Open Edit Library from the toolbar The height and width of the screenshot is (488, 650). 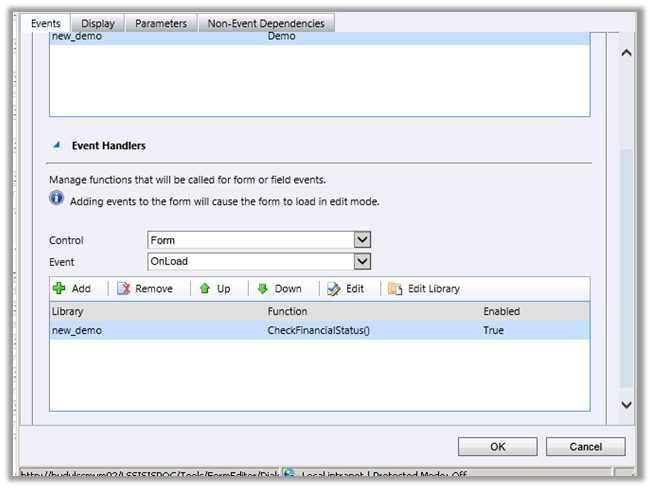click(395, 289)
